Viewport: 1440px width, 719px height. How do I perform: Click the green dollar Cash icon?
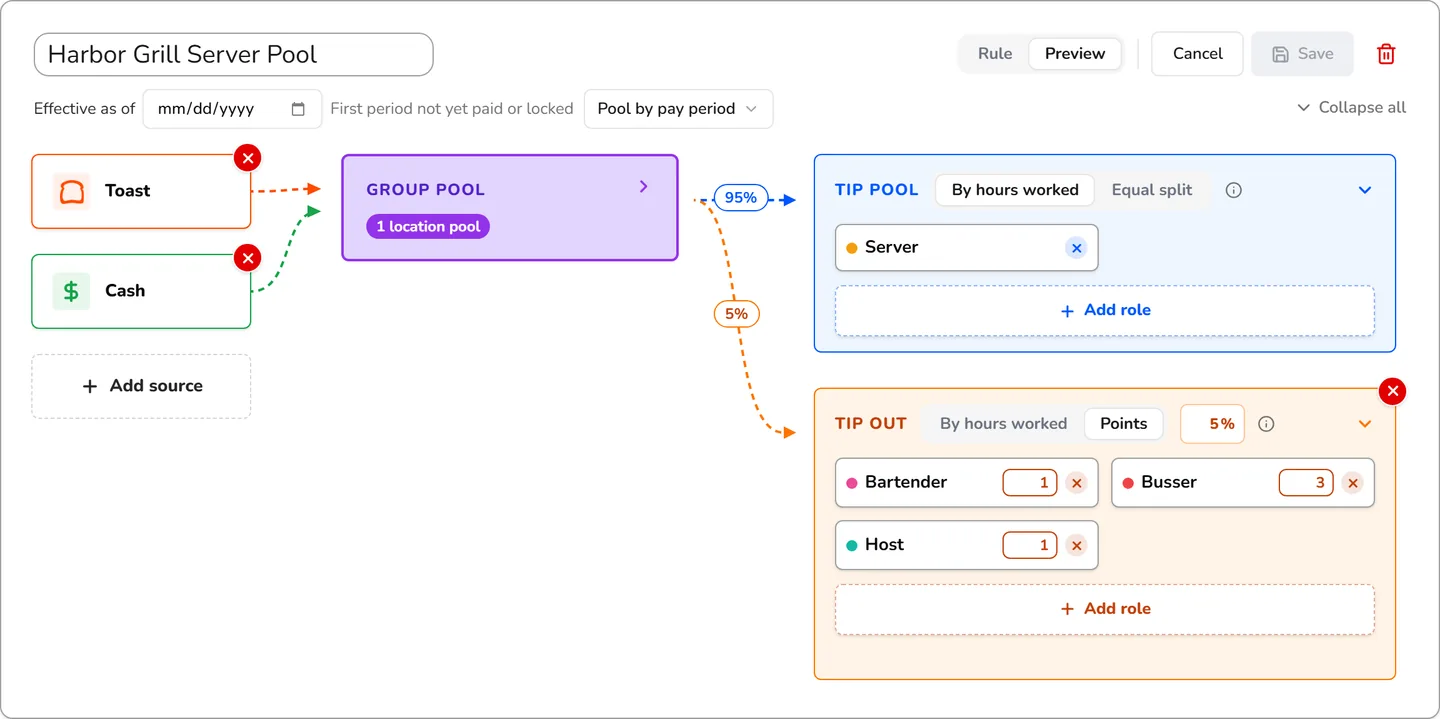click(x=71, y=291)
